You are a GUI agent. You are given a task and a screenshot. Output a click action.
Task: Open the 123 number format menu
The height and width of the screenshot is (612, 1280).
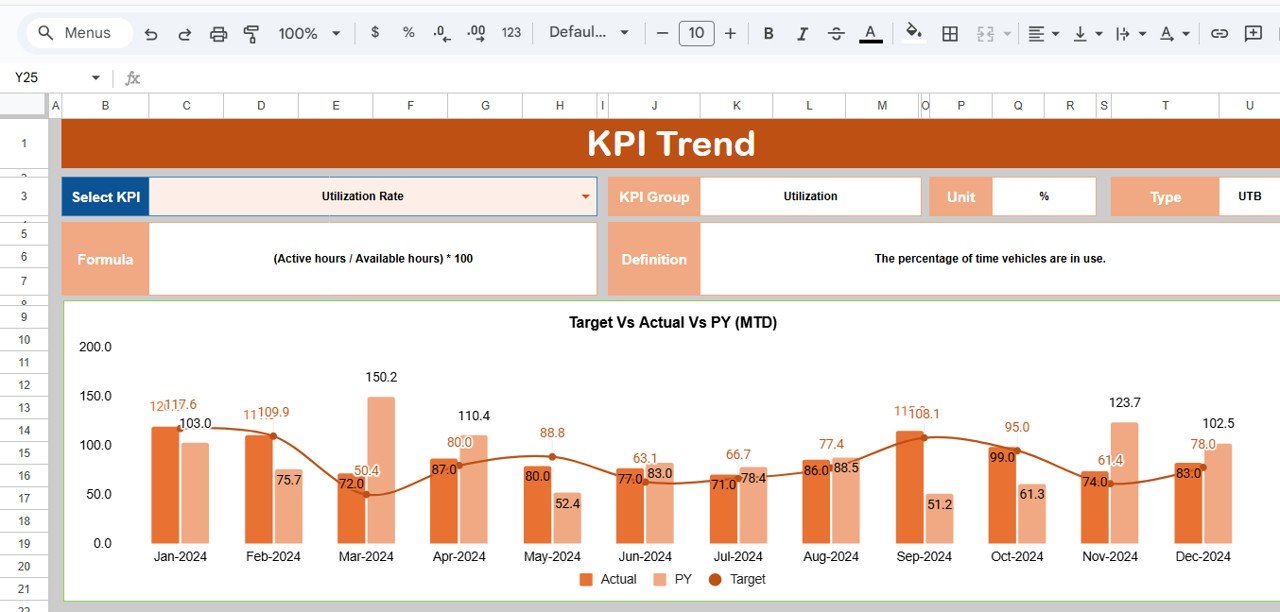coord(511,33)
